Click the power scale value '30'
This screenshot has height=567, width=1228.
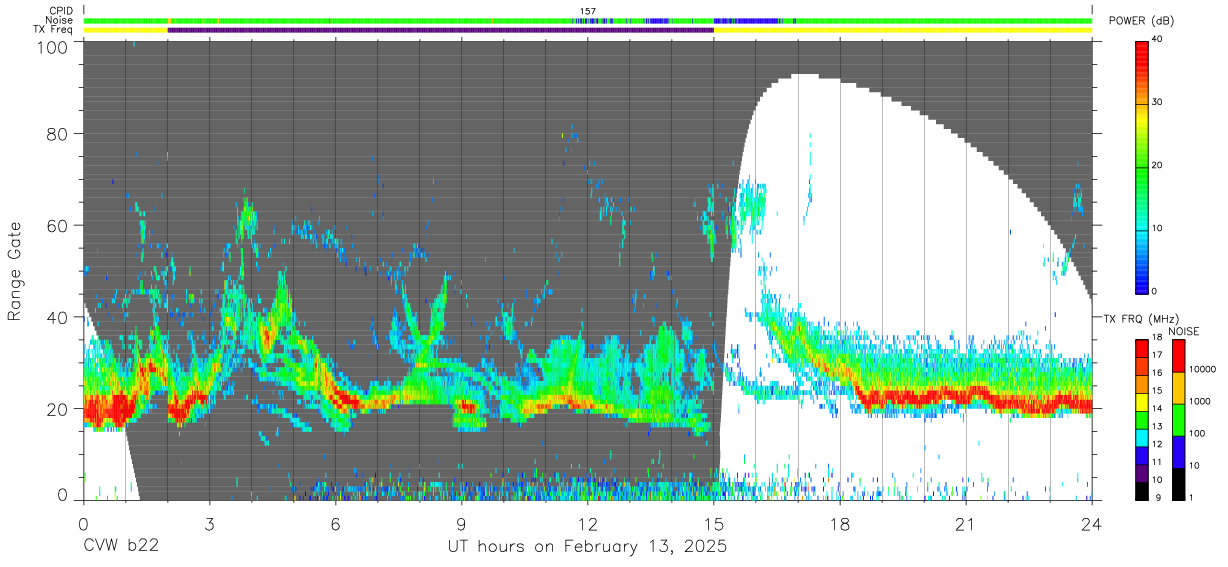(x=1157, y=103)
